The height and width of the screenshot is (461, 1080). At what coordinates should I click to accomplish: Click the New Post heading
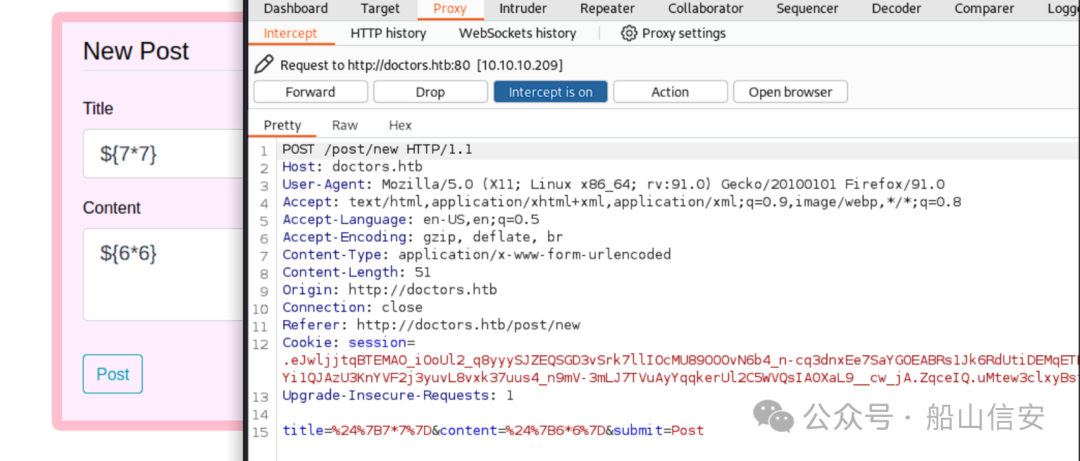136,52
